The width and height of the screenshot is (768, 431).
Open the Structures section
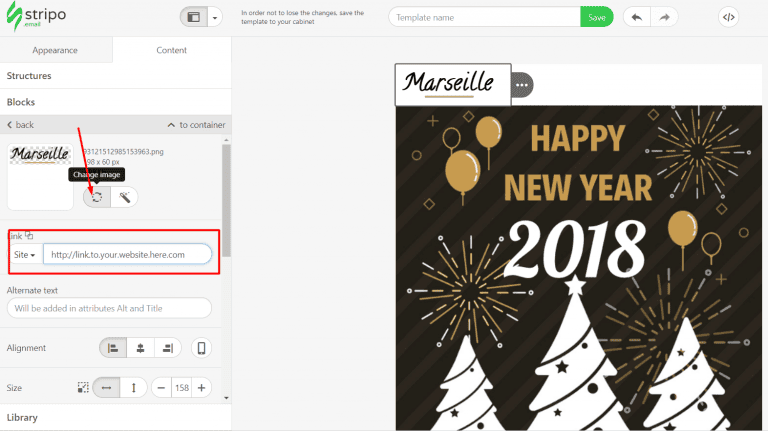coord(30,76)
